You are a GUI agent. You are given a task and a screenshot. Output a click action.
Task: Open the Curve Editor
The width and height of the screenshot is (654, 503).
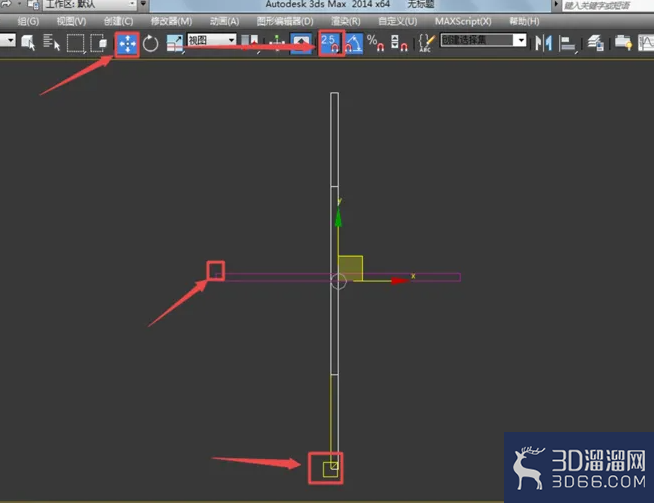(x=646, y=43)
